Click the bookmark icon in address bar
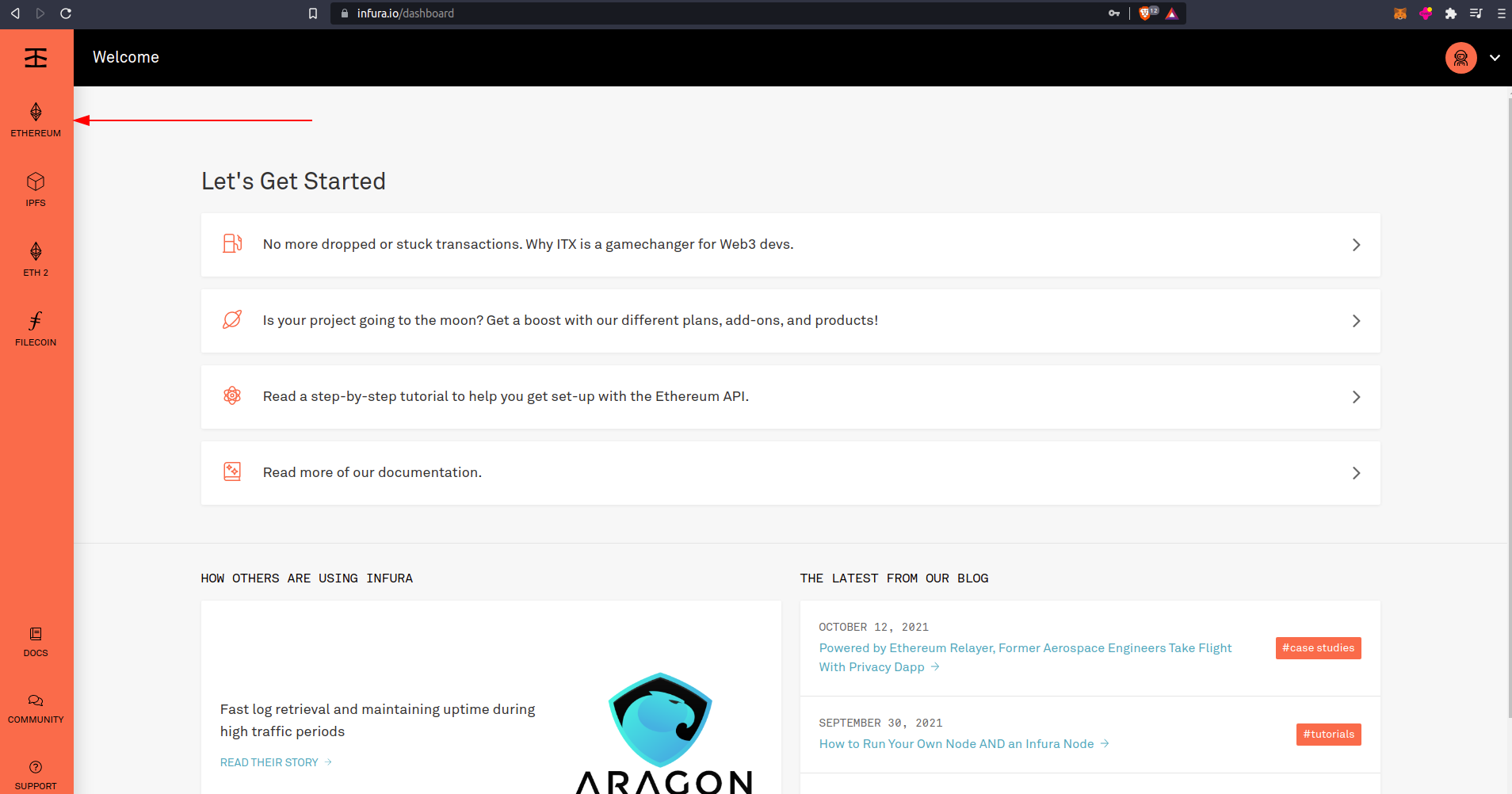 point(313,13)
